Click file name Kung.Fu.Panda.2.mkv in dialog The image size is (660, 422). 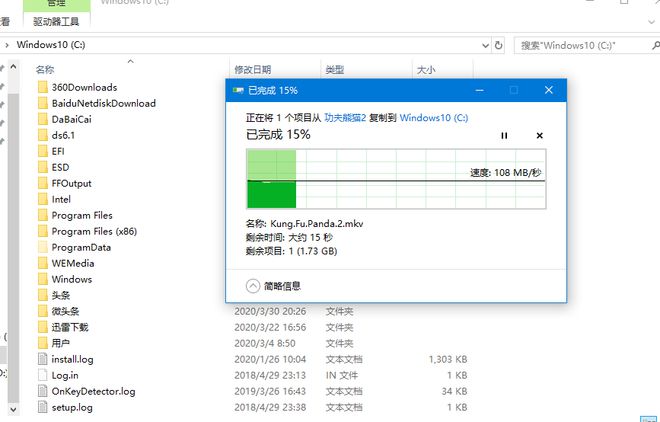(317, 223)
